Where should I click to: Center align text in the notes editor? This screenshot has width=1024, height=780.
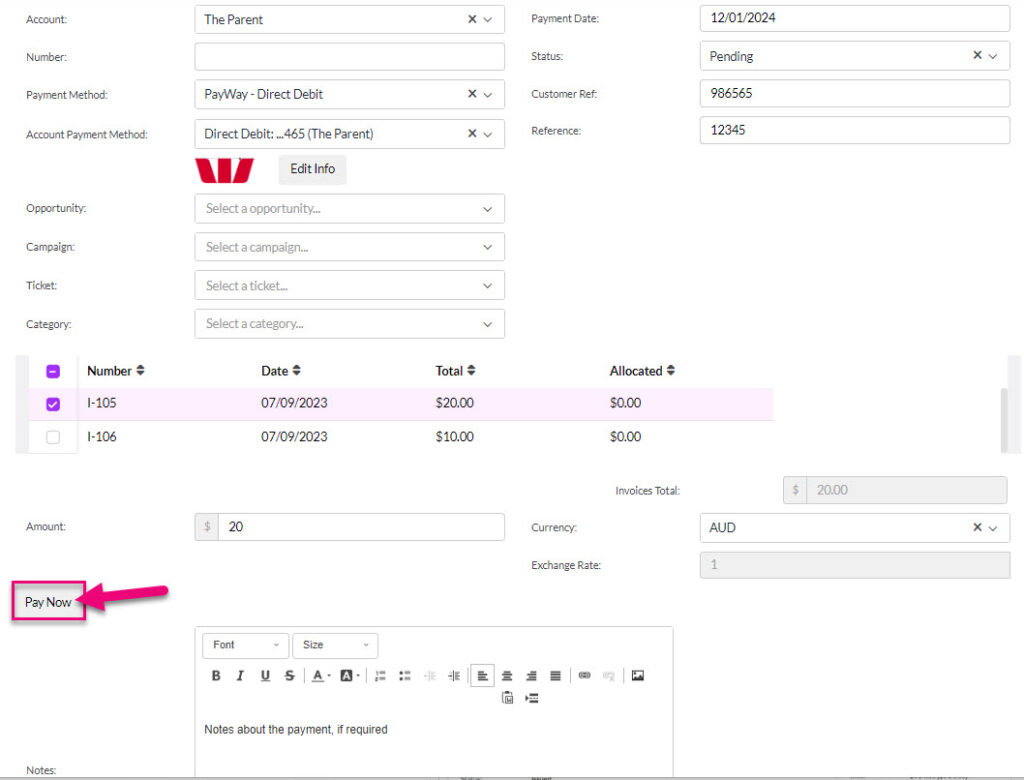click(x=506, y=675)
